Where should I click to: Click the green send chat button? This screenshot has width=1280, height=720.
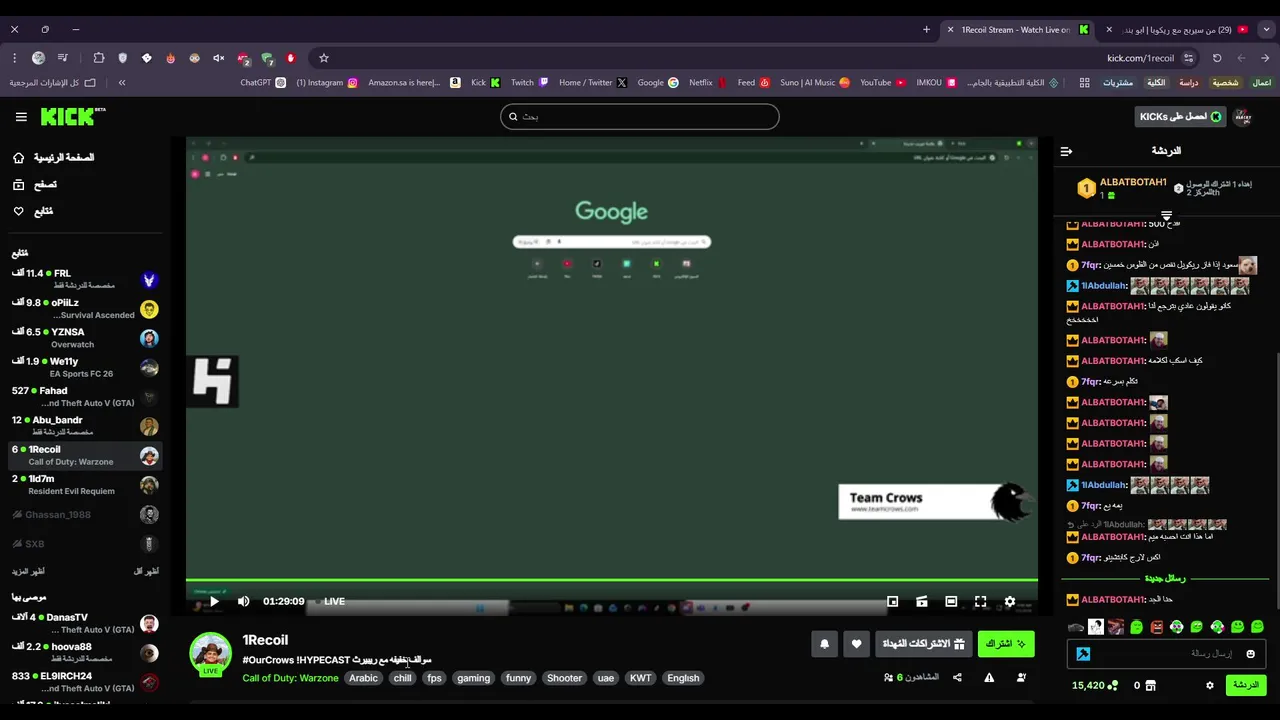click(1246, 685)
